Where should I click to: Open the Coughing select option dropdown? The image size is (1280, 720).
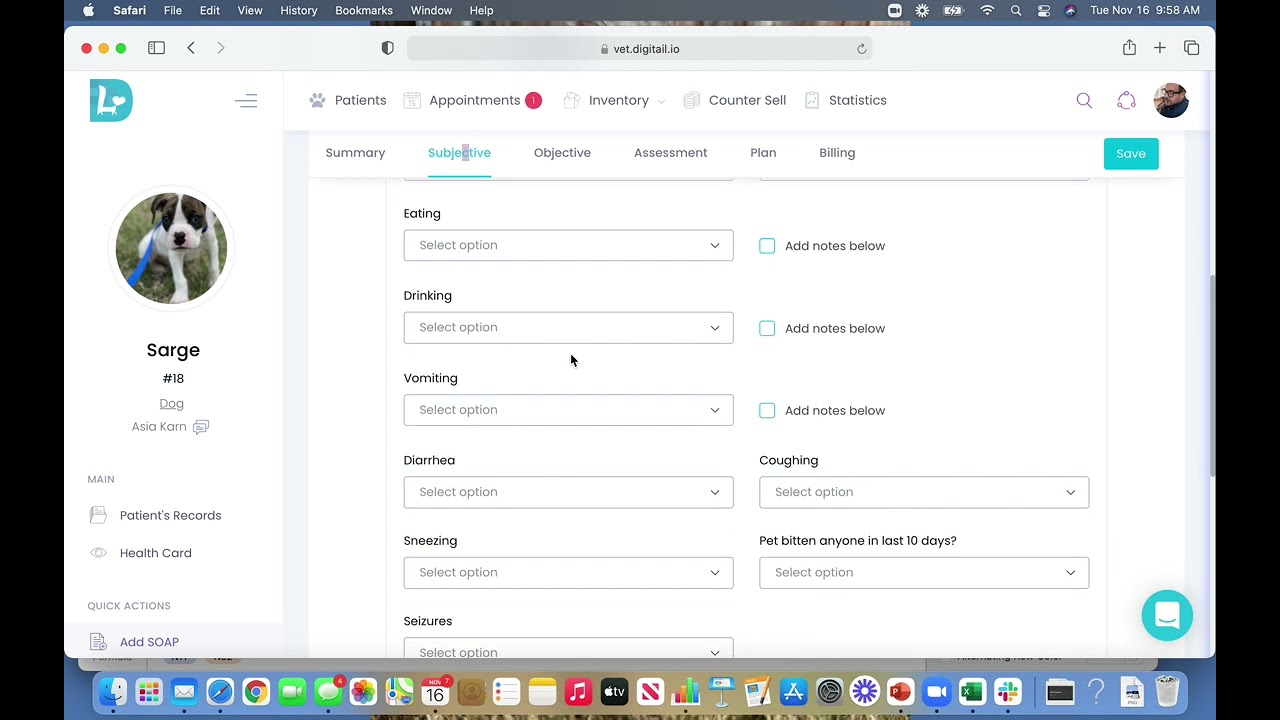924,492
